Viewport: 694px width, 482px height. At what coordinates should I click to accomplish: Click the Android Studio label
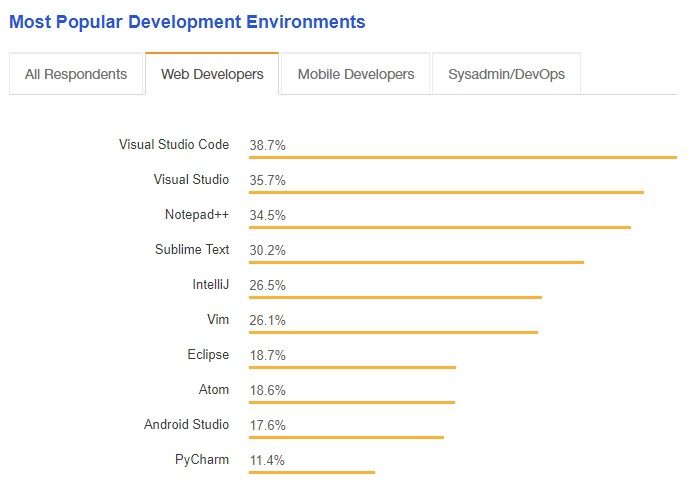[x=186, y=425]
